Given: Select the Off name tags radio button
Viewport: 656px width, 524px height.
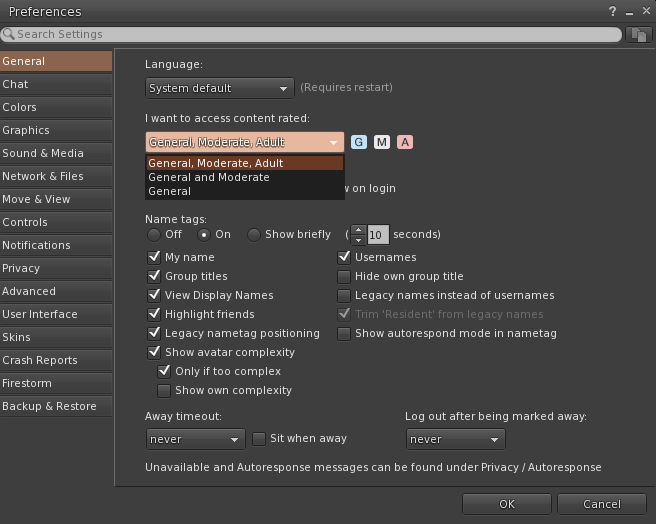Looking at the screenshot, I should point(153,235).
